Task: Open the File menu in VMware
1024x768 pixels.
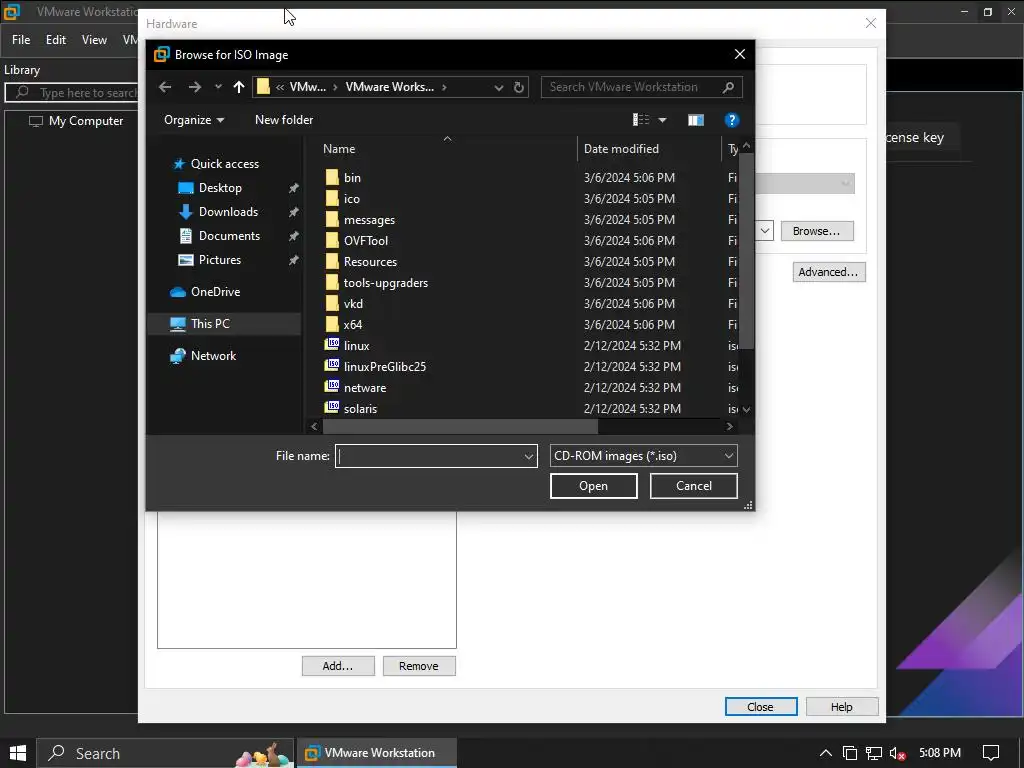Action: [x=21, y=40]
